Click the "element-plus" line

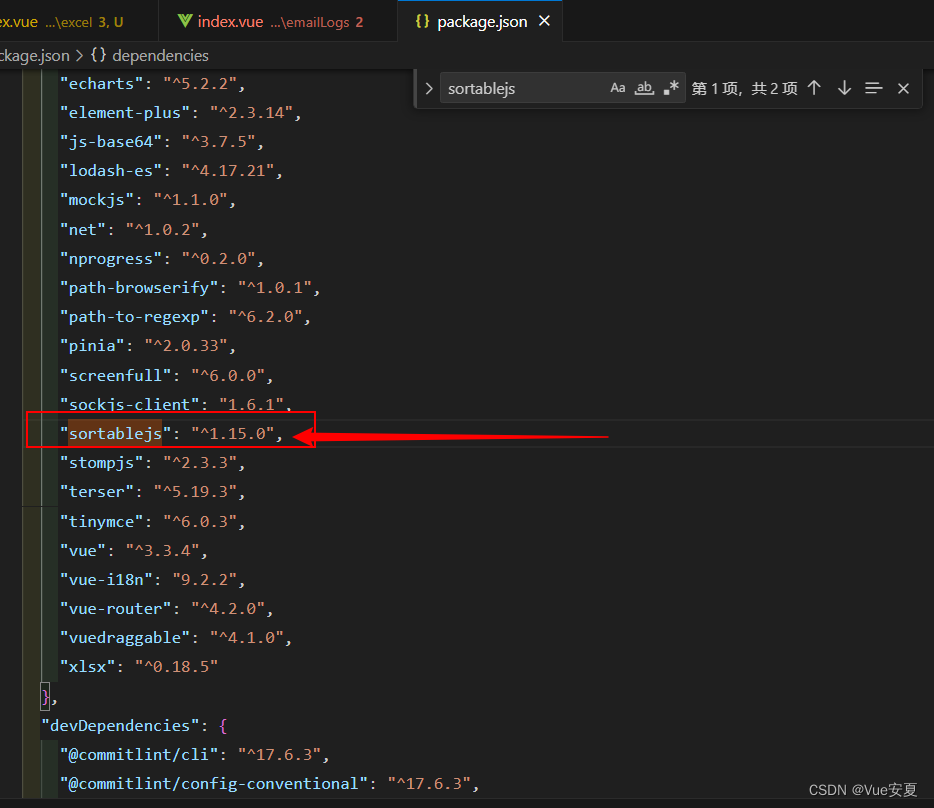(x=180, y=113)
